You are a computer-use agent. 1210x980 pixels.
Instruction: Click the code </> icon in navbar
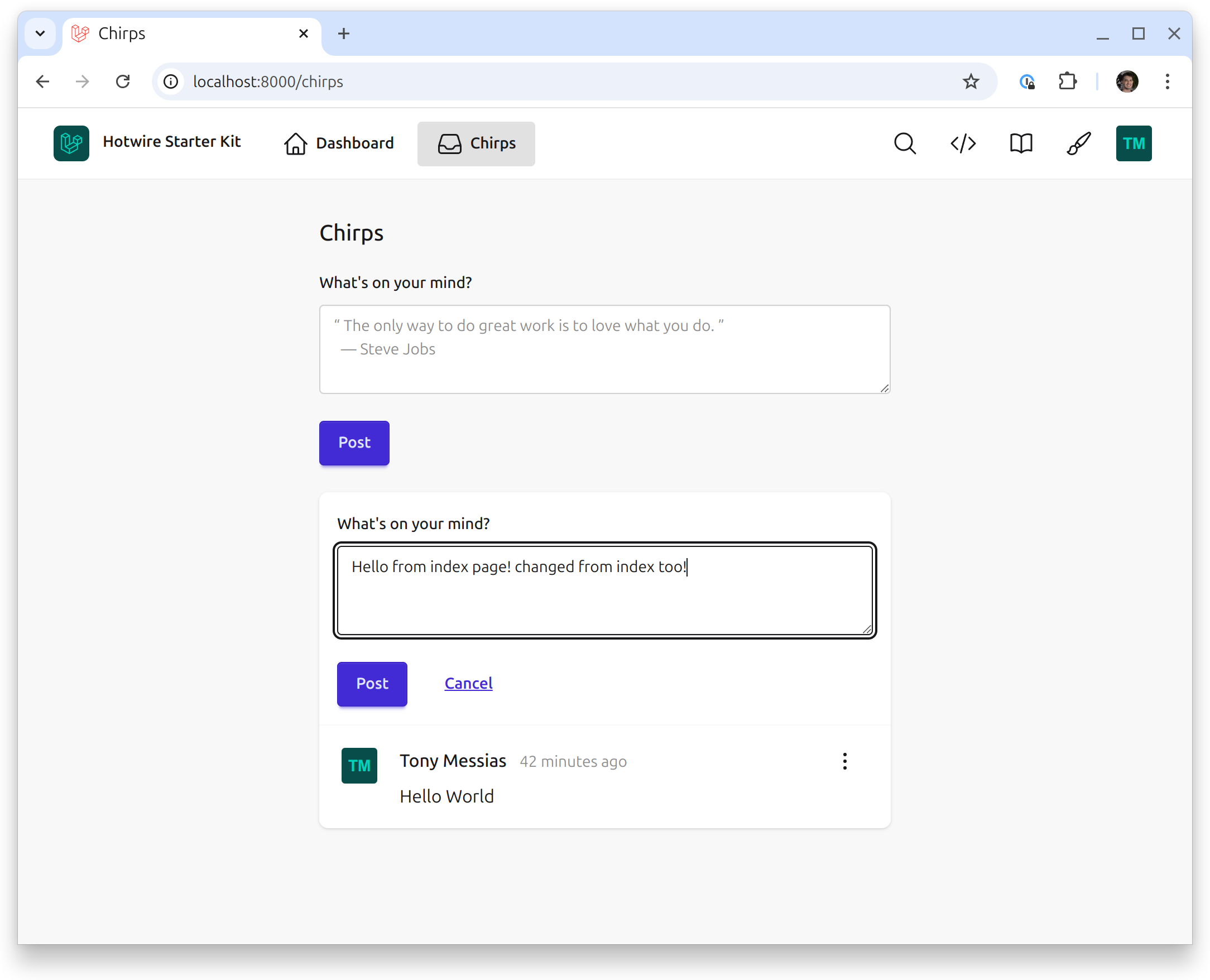[962, 143]
